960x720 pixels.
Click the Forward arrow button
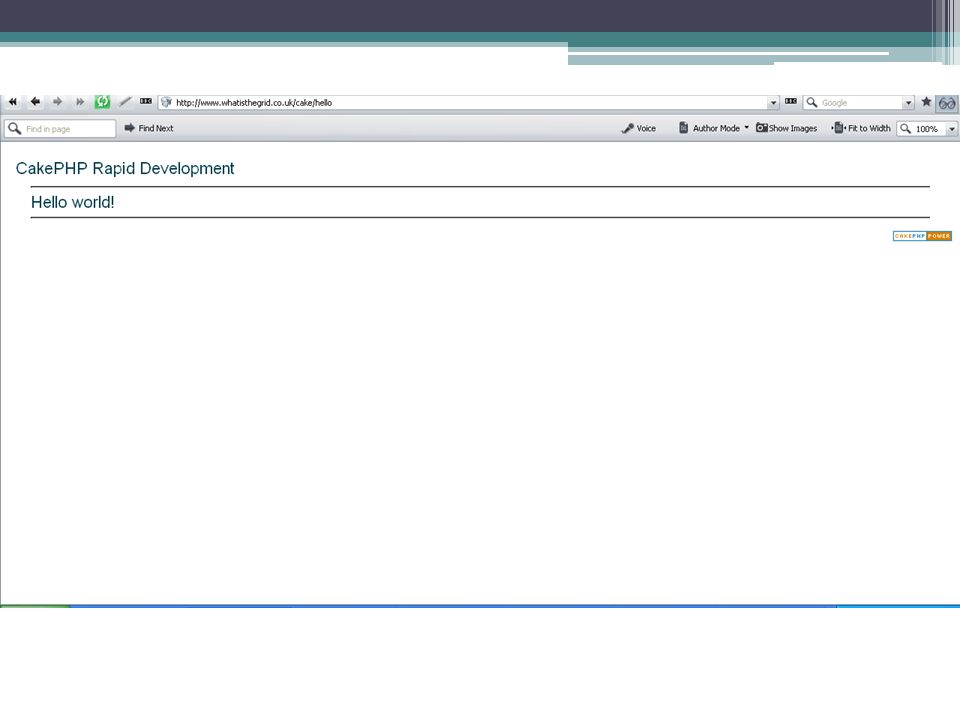point(58,102)
